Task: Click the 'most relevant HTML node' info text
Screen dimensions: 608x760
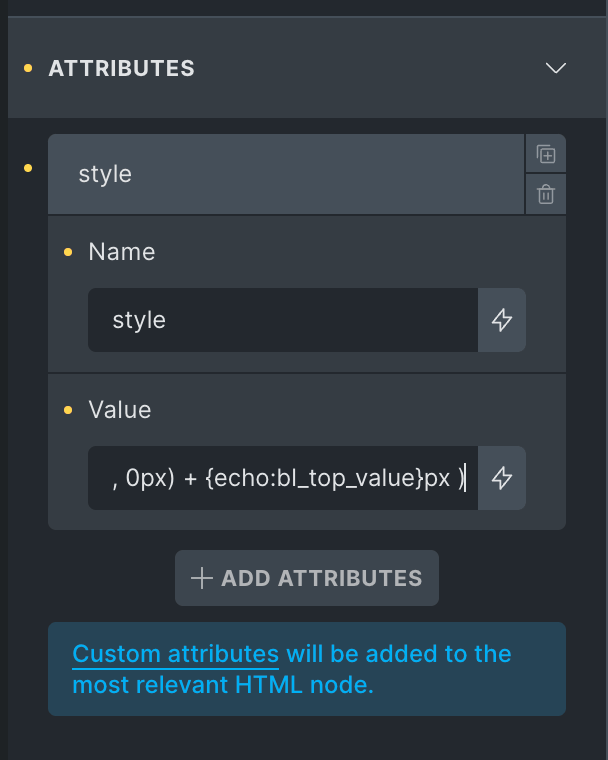Action: [x=222, y=686]
